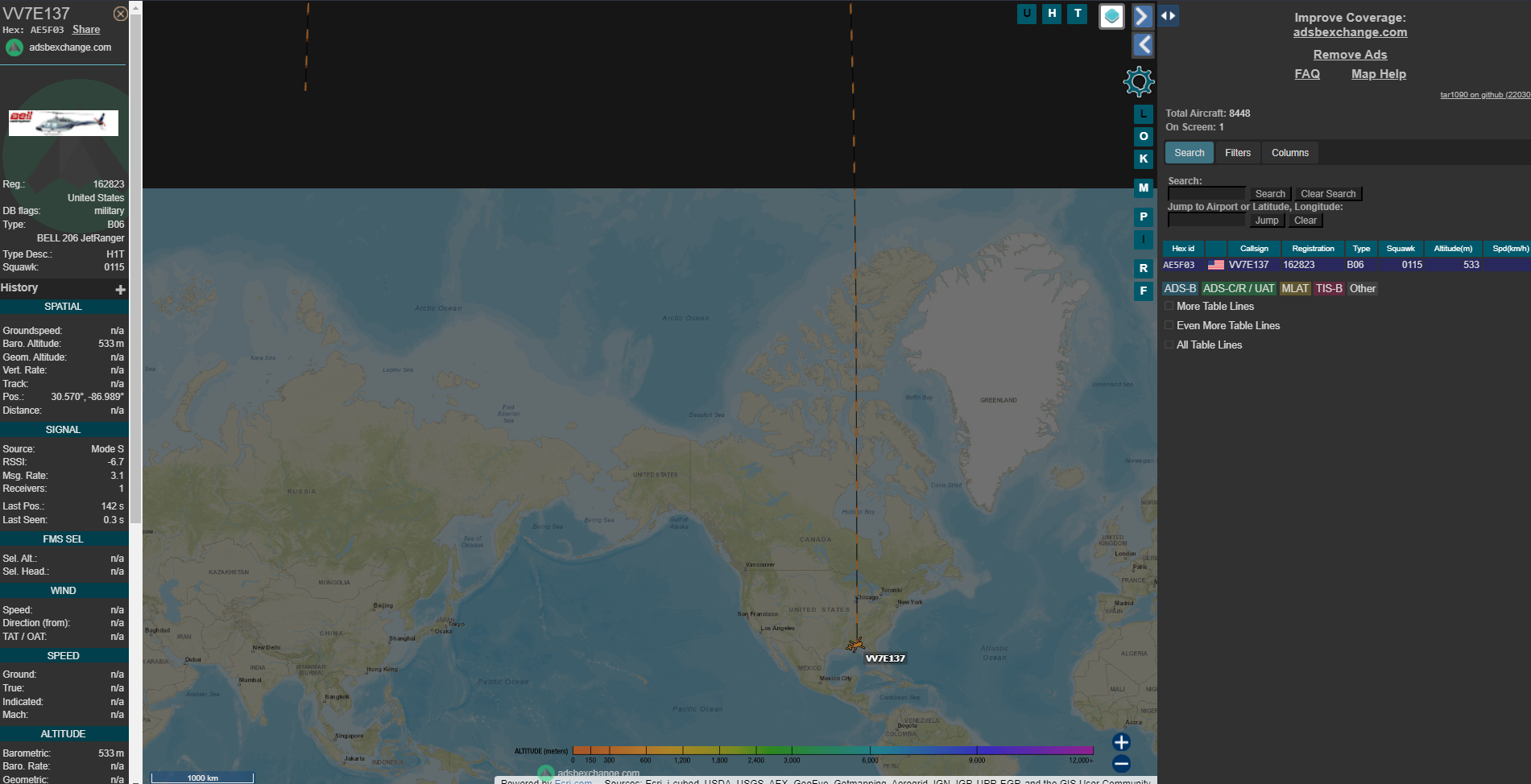The image size is (1531, 784).
Task: Click the altitude color legend bar
Action: coord(833,750)
